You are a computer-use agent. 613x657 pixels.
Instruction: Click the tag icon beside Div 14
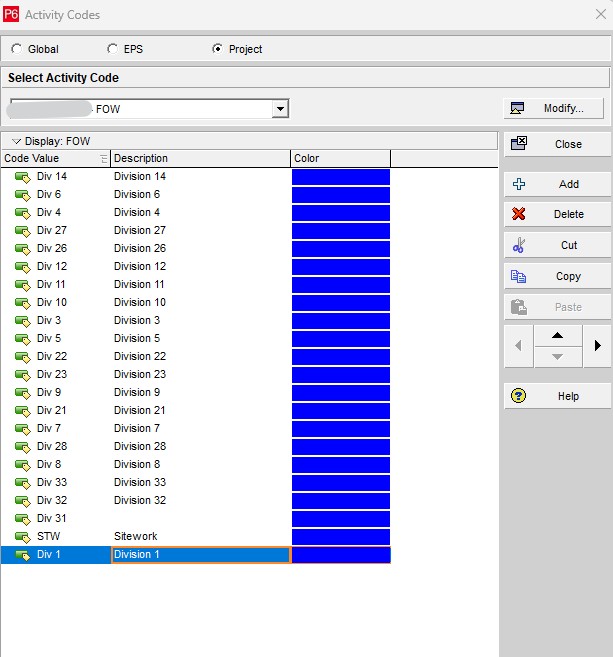tap(22, 177)
